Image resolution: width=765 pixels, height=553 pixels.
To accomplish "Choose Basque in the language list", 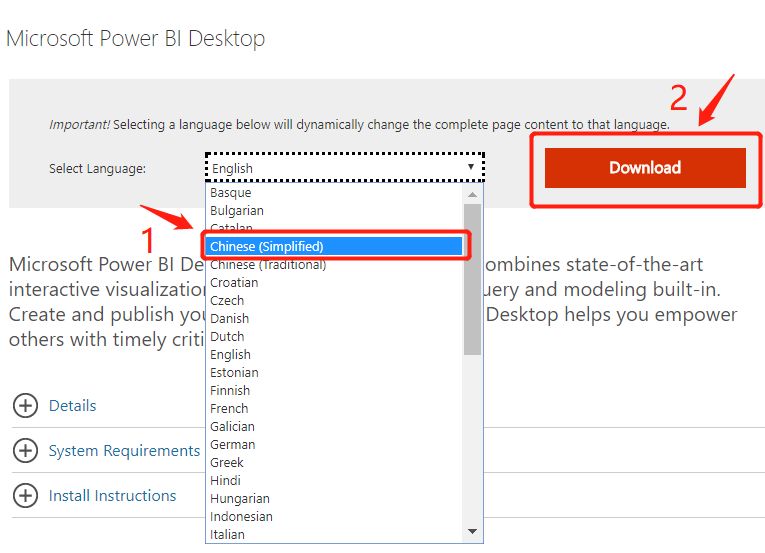I will point(231,192).
